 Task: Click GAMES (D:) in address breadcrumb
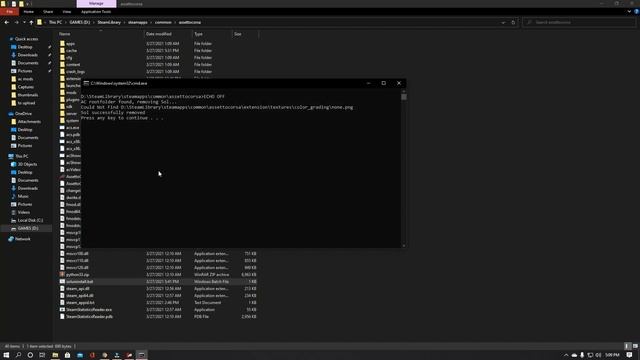click(80, 22)
